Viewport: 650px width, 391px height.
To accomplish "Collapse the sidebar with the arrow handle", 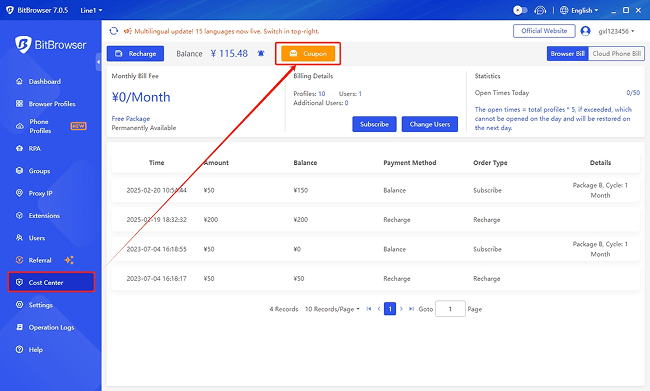I will (x=98, y=62).
